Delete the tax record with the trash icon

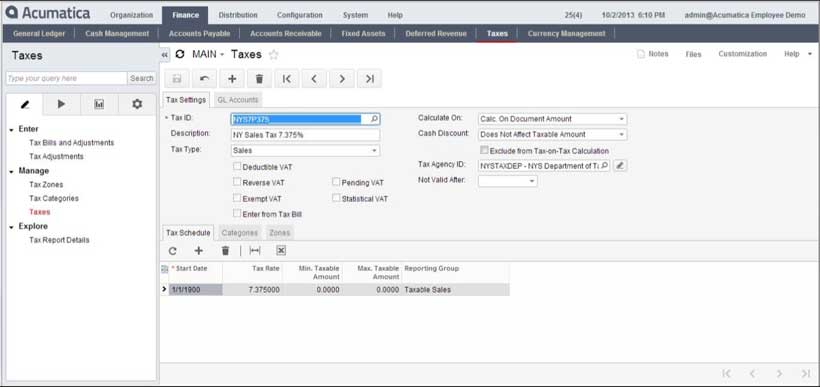(x=259, y=78)
